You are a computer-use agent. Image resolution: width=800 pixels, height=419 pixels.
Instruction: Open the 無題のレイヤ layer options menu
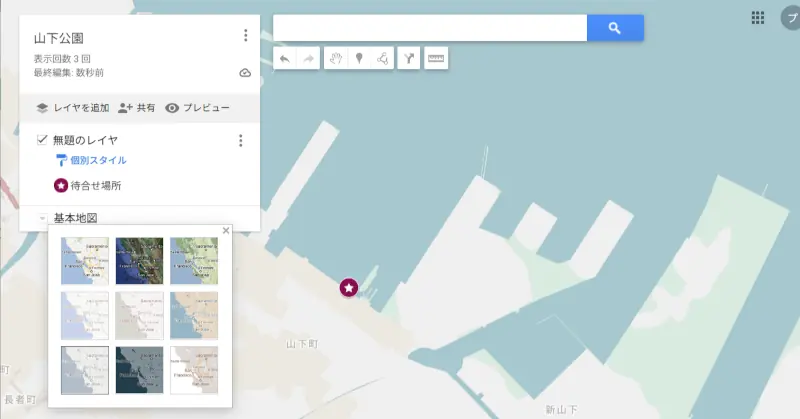coord(240,141)
